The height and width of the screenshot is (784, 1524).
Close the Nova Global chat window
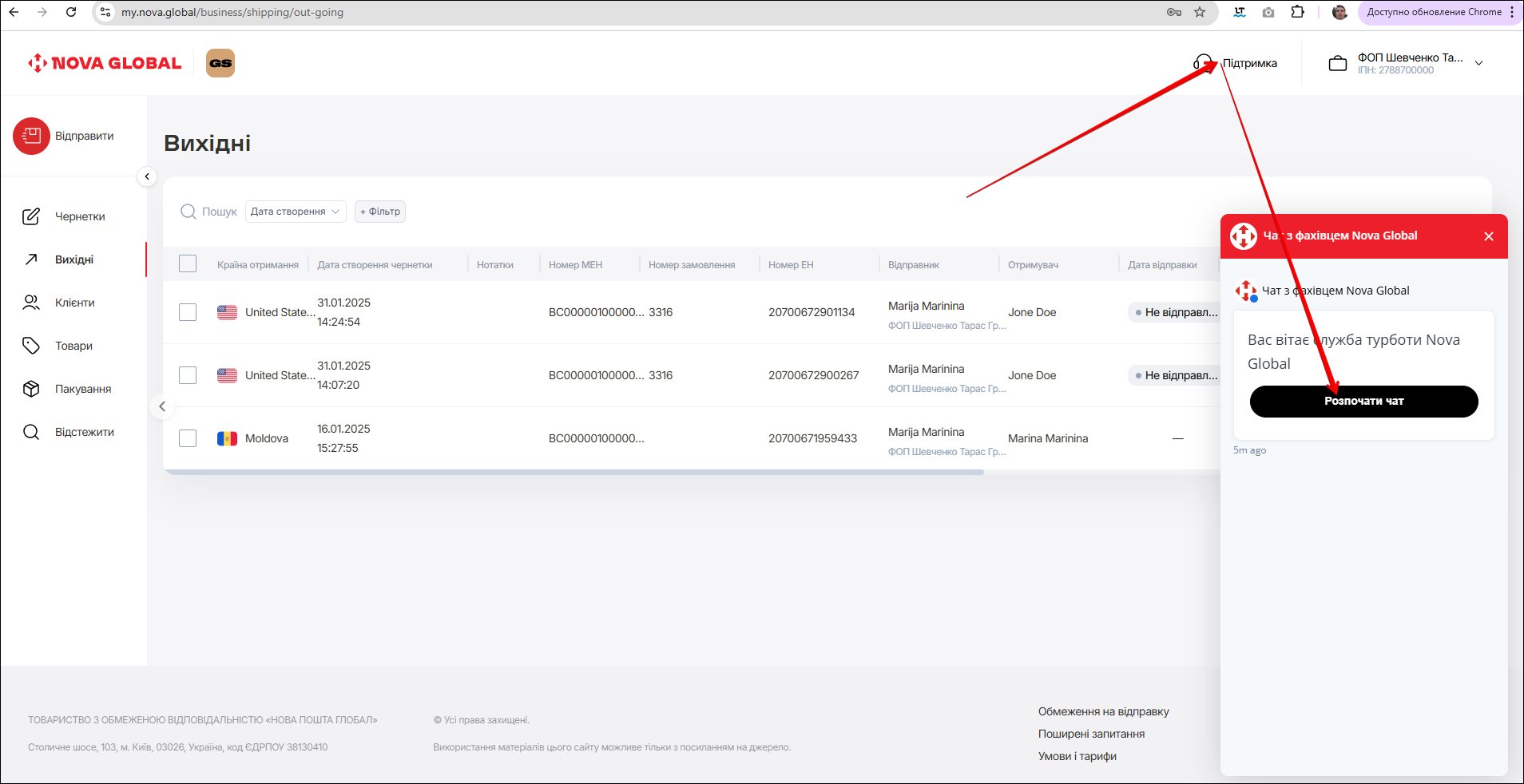(1488, 236)
